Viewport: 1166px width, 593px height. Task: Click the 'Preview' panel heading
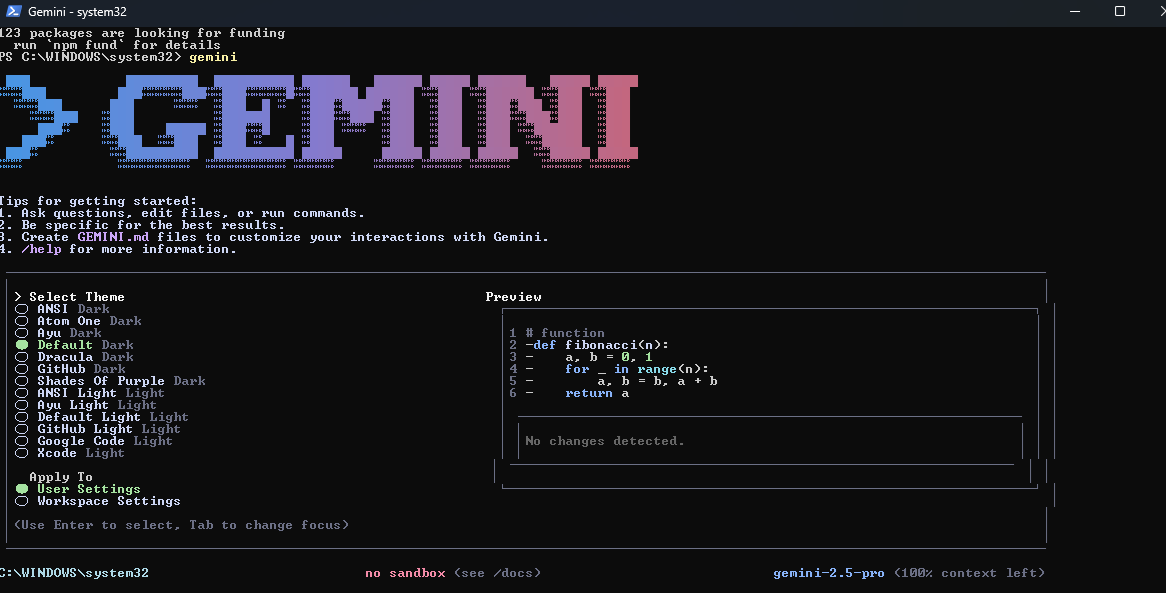(513, 296)
